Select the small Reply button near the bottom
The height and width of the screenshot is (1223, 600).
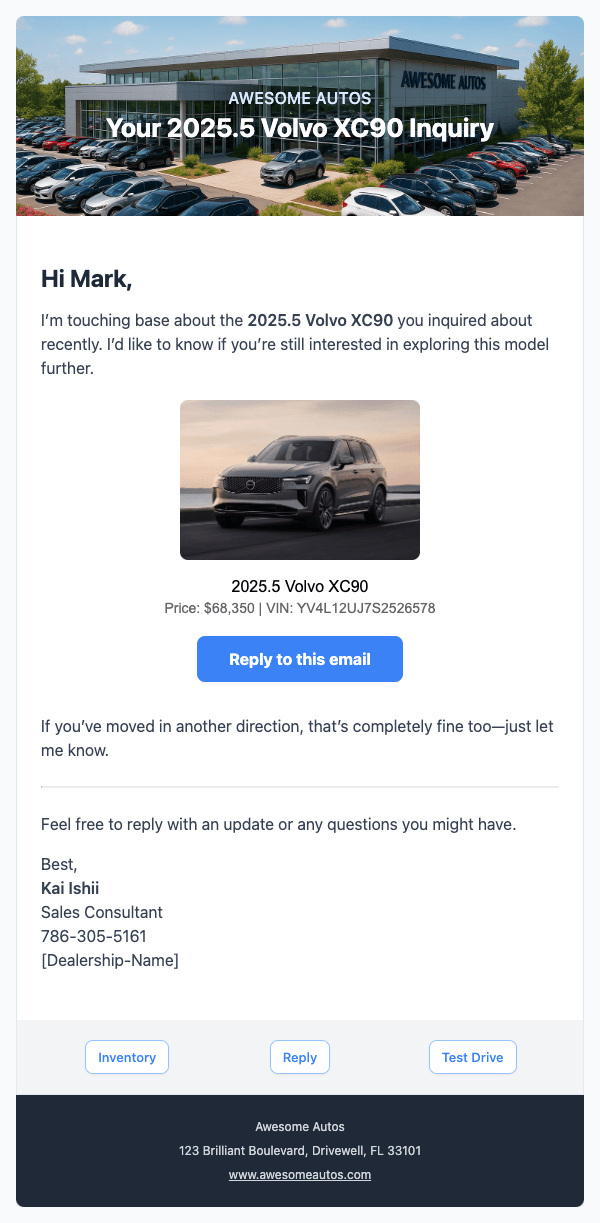click(x=300, y=1057)
